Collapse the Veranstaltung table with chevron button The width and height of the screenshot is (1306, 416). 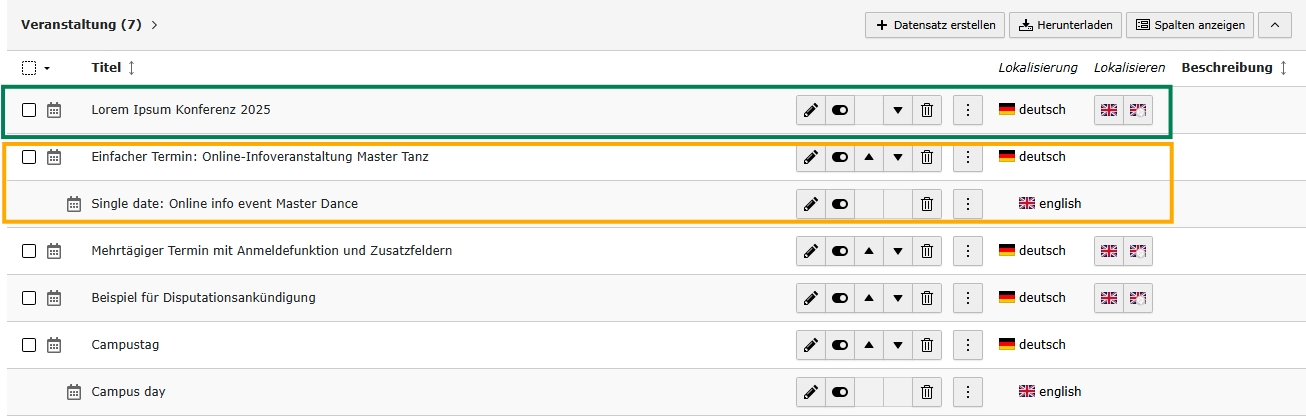tap(1274, 25)
